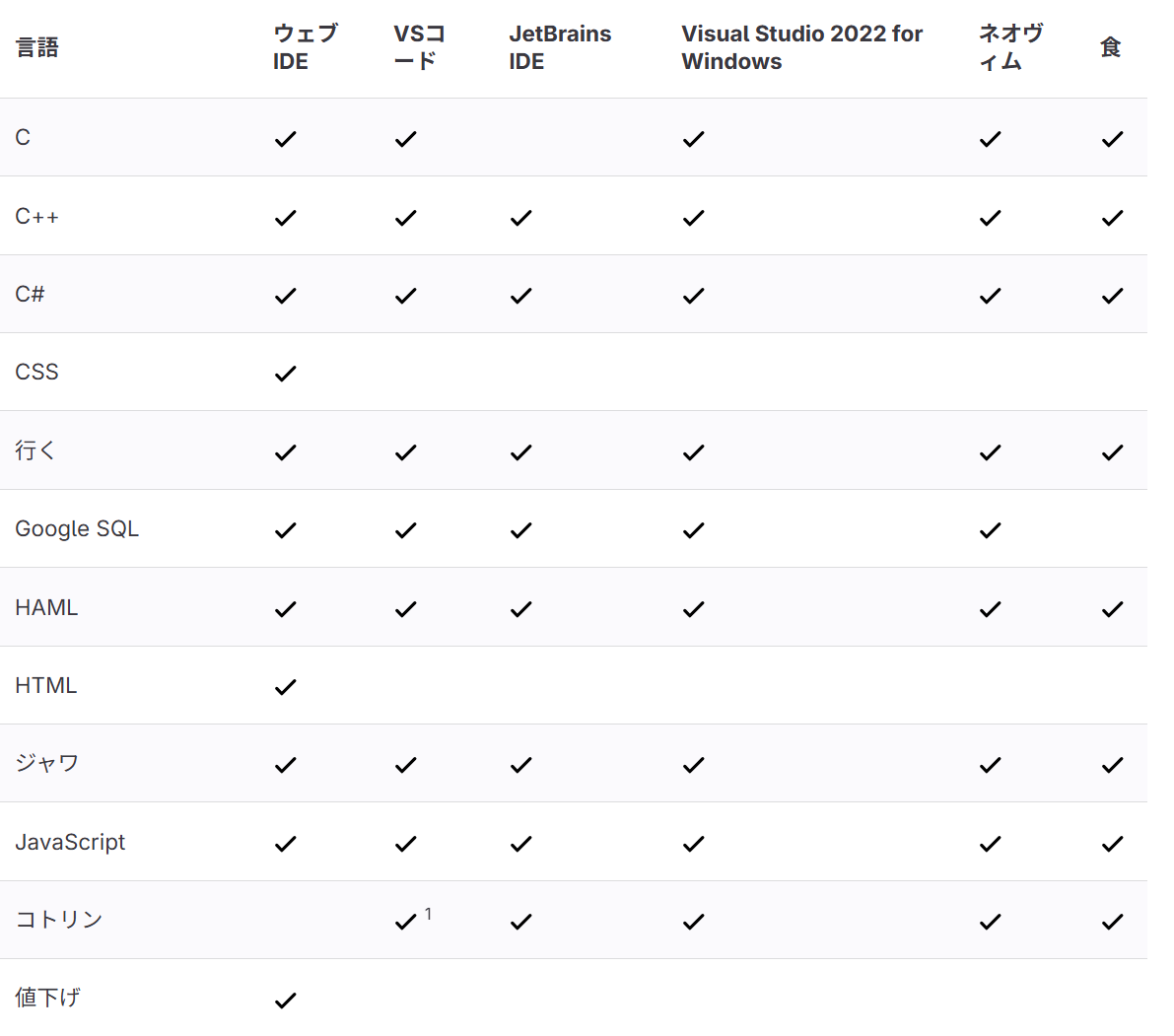Click the C++ row JetBrains IDE checkmark
Screen dimensions: 1174x1036
tap(520, 218)
